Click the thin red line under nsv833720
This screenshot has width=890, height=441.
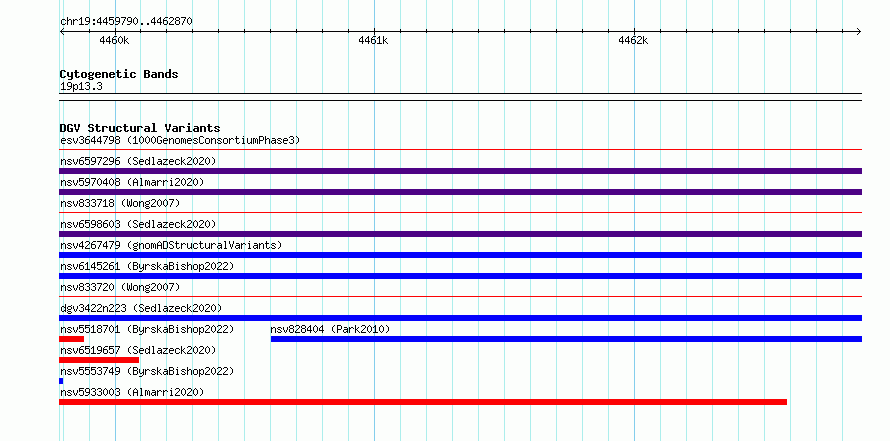[460, 297]
